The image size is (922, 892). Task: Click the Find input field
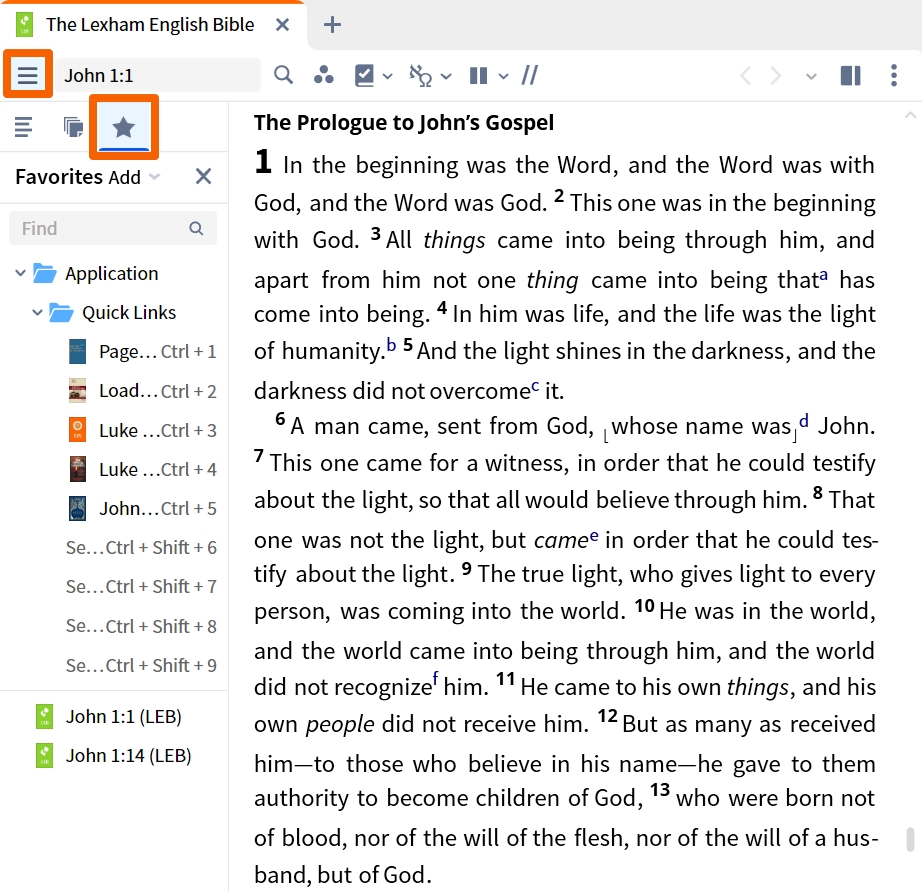(x=113, y=228)
